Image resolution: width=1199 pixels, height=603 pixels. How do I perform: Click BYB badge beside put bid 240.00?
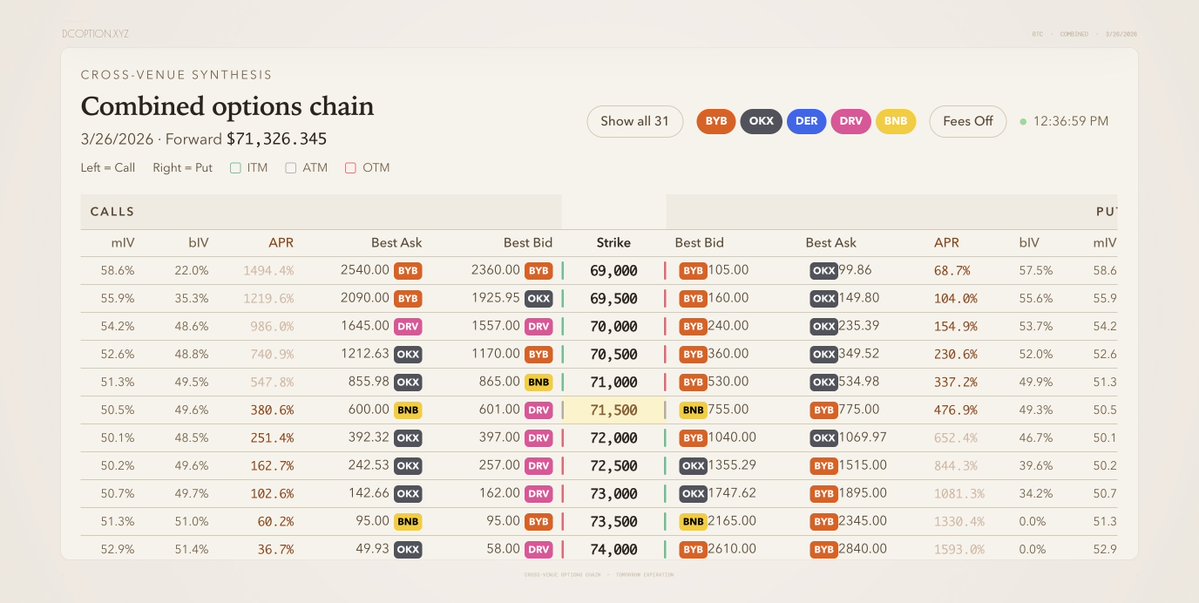coord(693,326)
